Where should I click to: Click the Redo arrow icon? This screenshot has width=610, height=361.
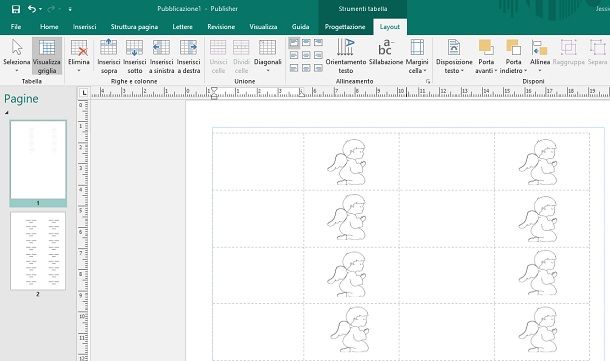click(51, 9)
